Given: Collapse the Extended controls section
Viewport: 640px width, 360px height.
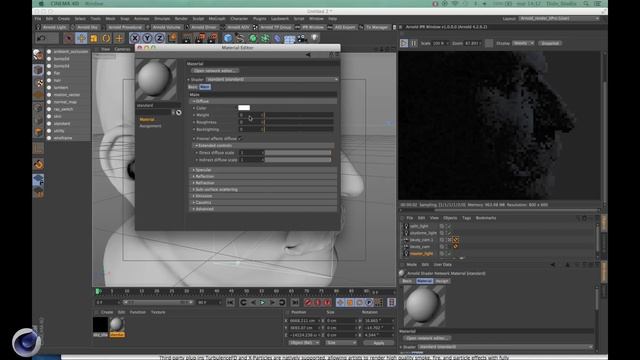Looking at the screenshot, I should click(x=263, y=145).
